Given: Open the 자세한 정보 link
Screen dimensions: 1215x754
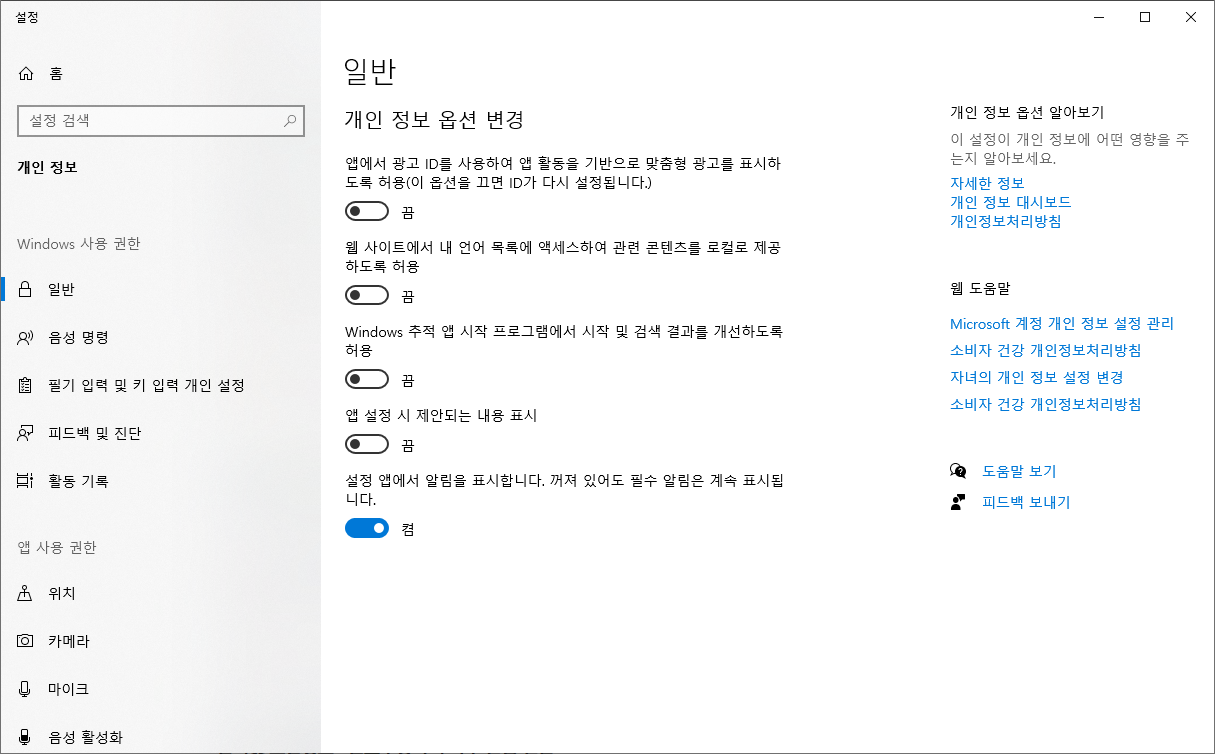Looking at the screenshot, I should click(986, 183).
